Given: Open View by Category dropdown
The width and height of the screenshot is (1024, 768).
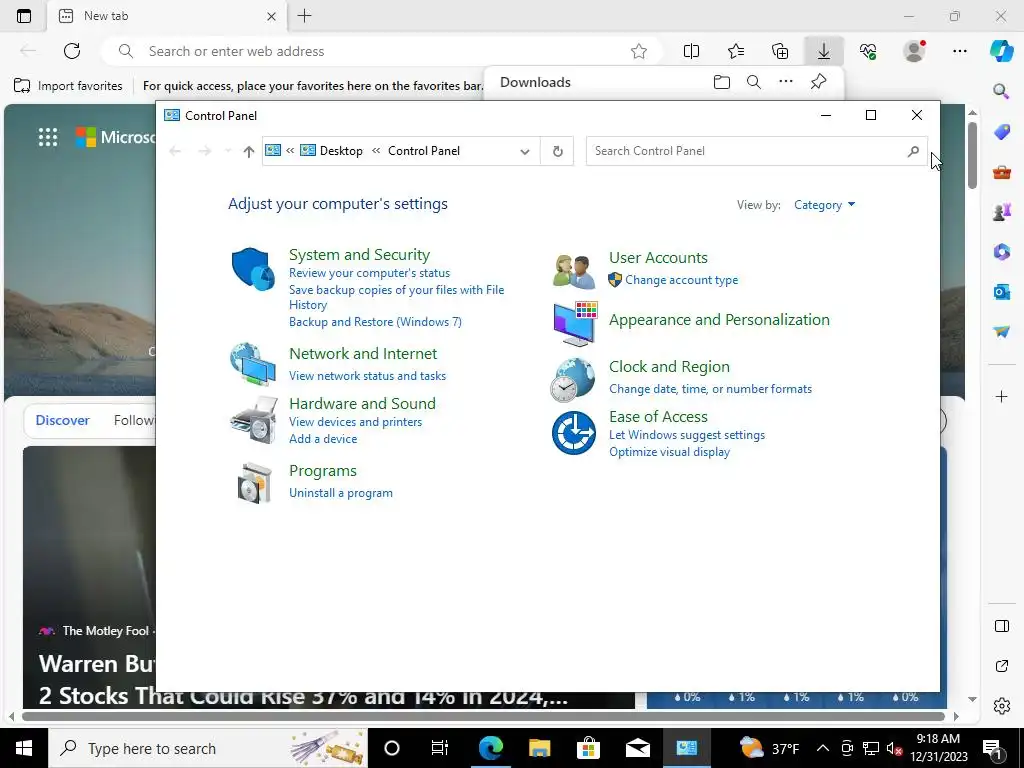Looking at the screenshot, I should (x=824, y=205).
